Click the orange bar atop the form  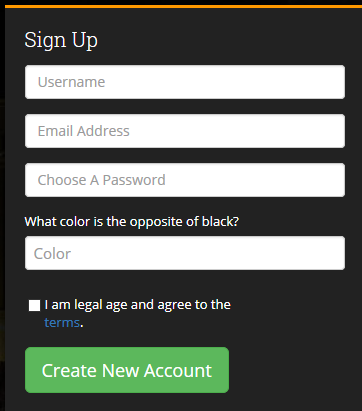click(183, 6)
